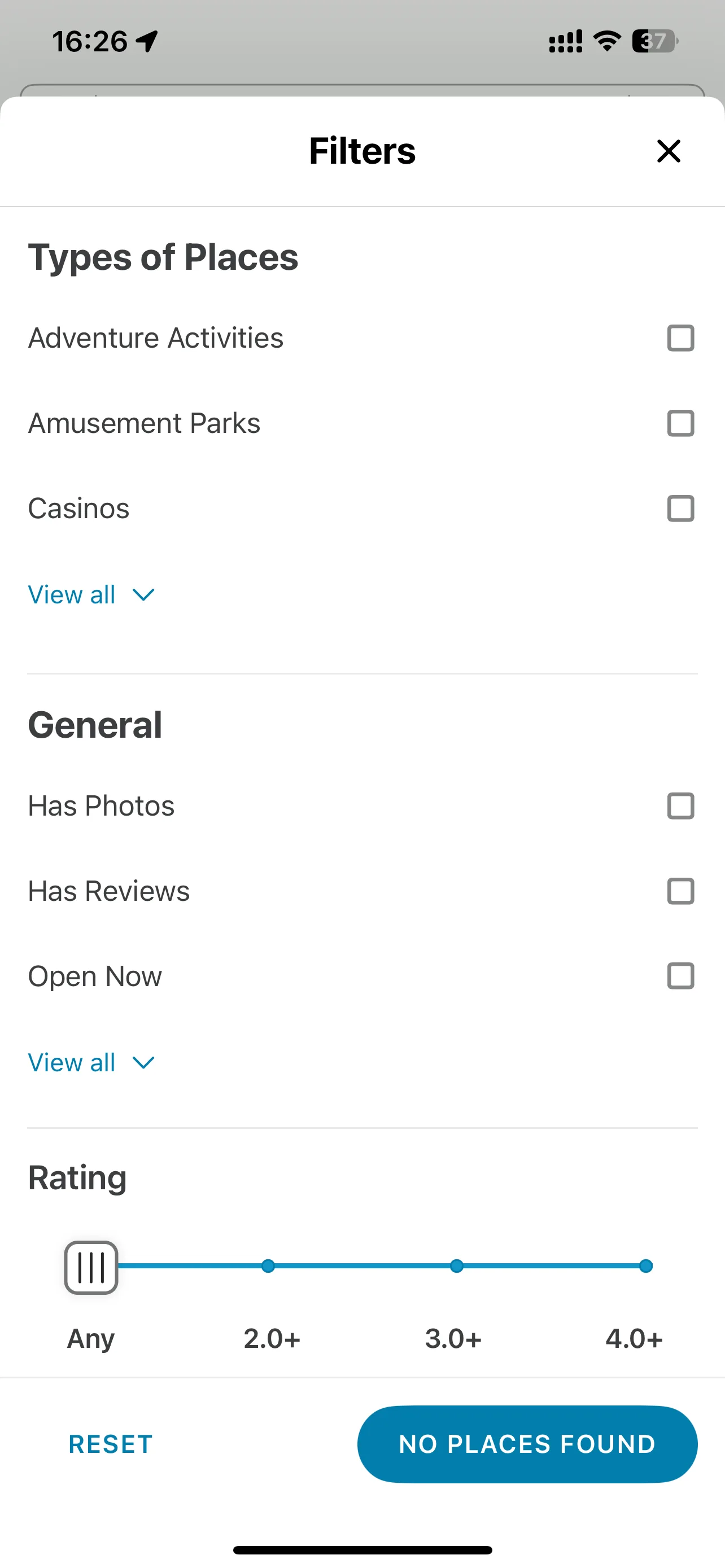Click the NO PLACES FOUND button
The width and height of the screenshot is (725, 1568).
click(x=527, y=1444)
